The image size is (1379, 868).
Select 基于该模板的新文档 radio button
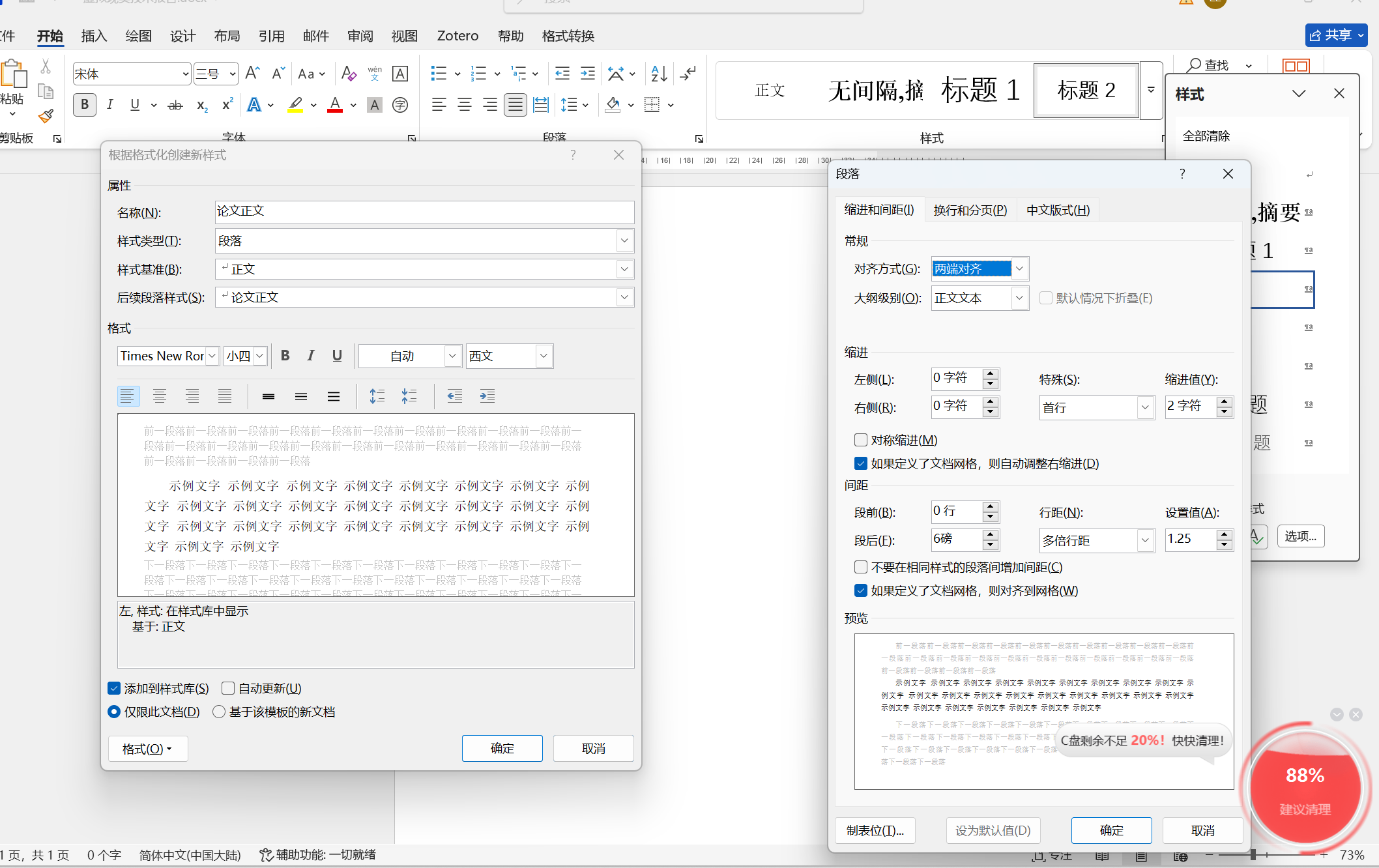219,712
